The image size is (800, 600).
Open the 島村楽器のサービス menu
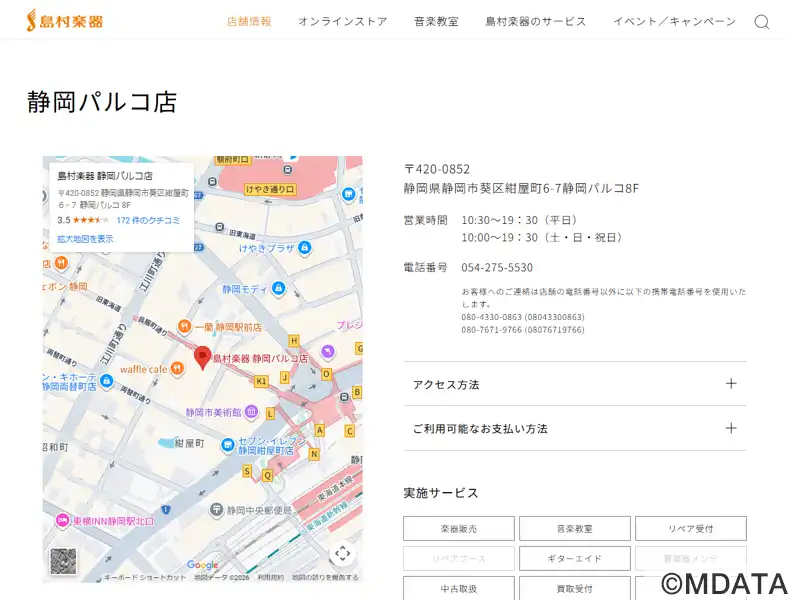[x=536, y=21]
